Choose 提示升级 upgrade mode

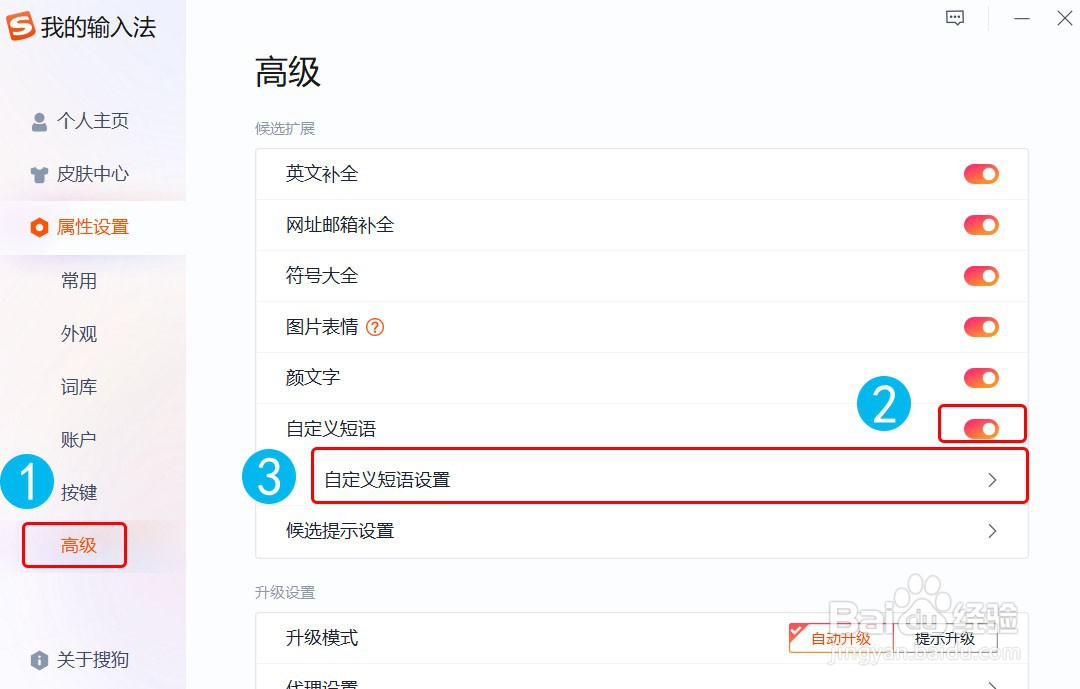945,638
